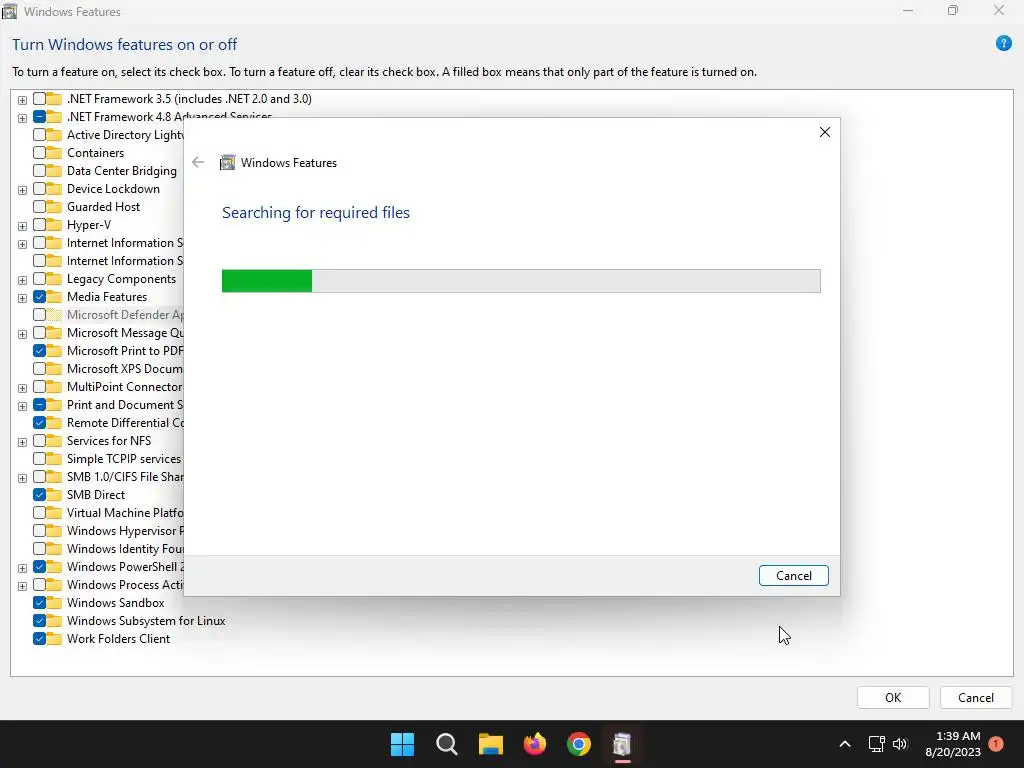Toggle the Hyper-V checkbox
This screenshot has width=1024, height=768.
[39, 225]
